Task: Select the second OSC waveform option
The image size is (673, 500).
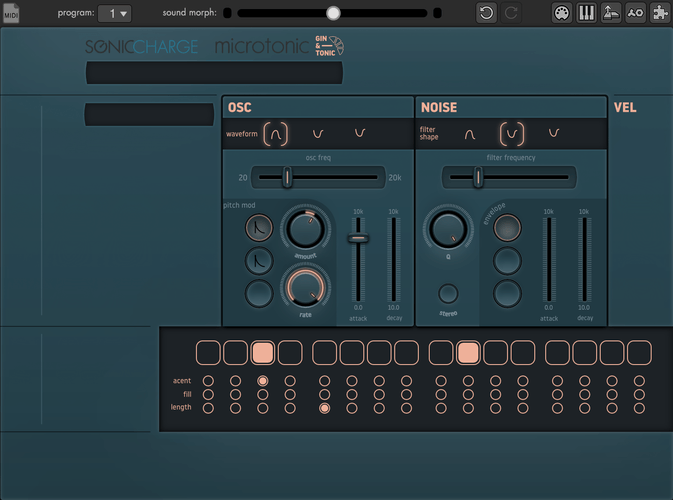Action: pos(318,134)
